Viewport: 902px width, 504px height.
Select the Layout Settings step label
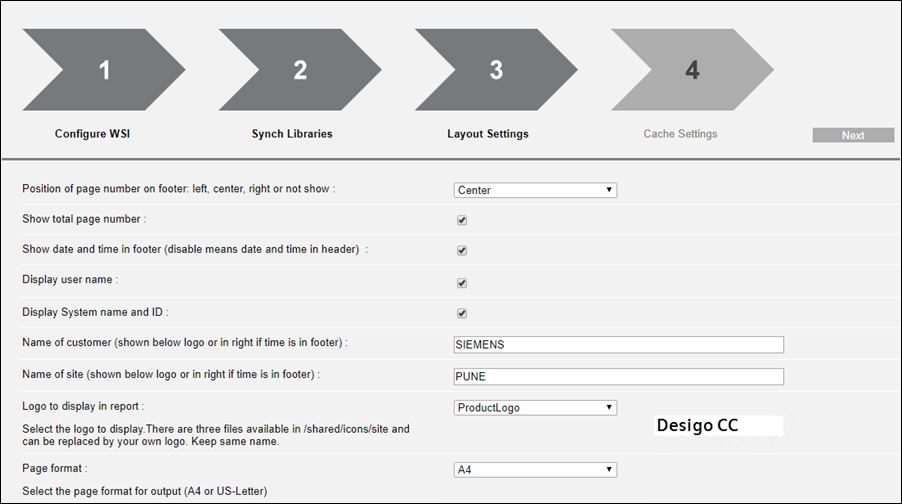point(488,134)
